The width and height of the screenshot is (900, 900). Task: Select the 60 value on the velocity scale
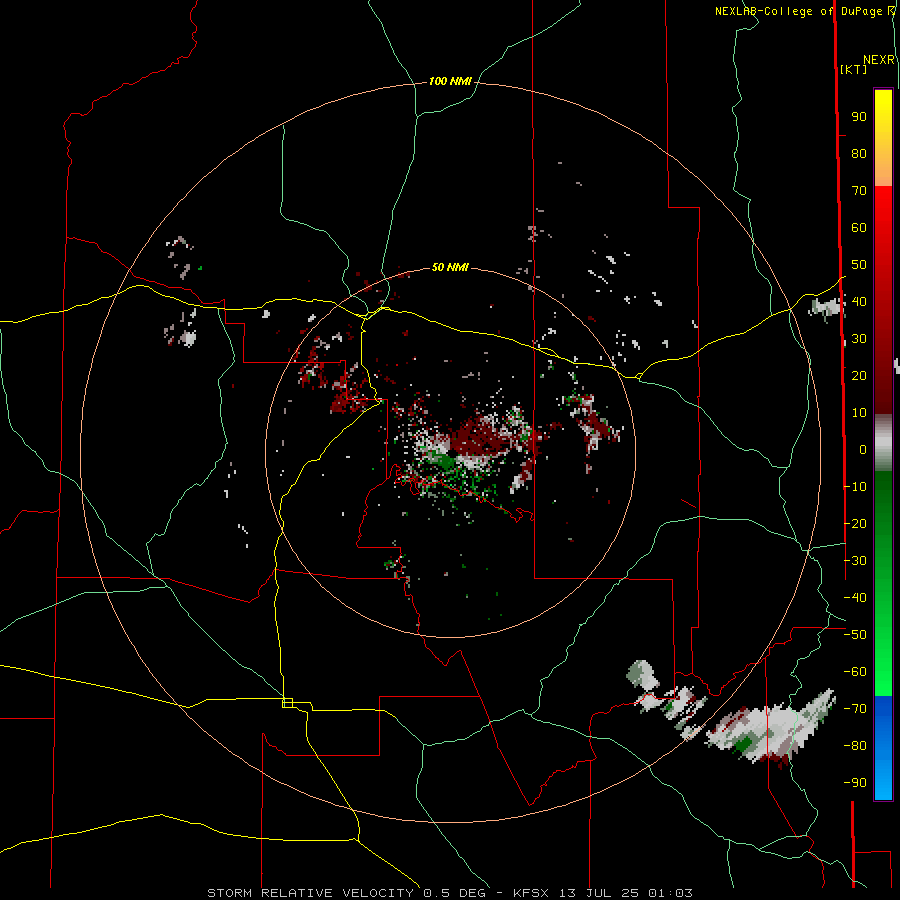[x=859, y=228]
